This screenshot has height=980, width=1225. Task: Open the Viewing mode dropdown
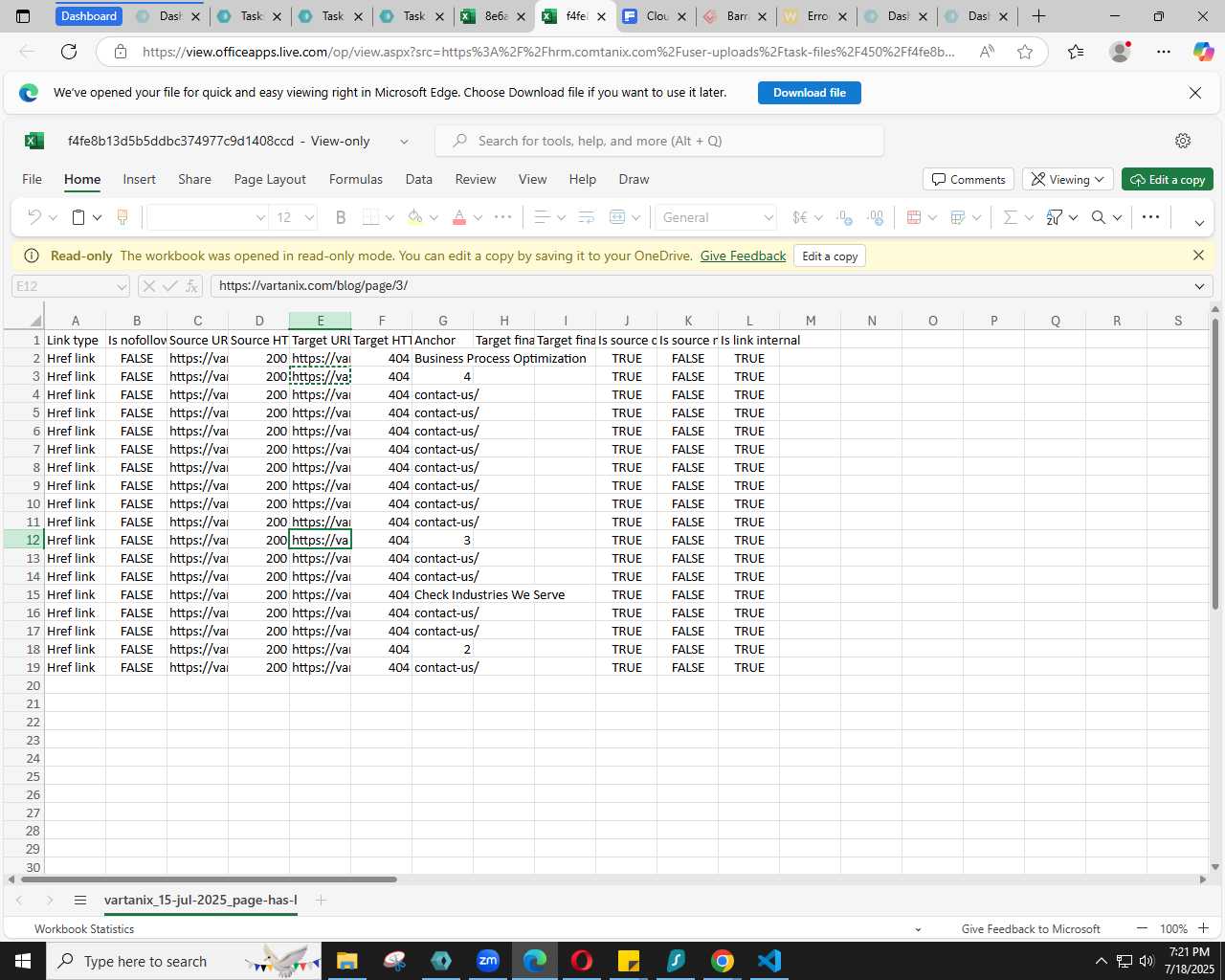click(1066, 180)
